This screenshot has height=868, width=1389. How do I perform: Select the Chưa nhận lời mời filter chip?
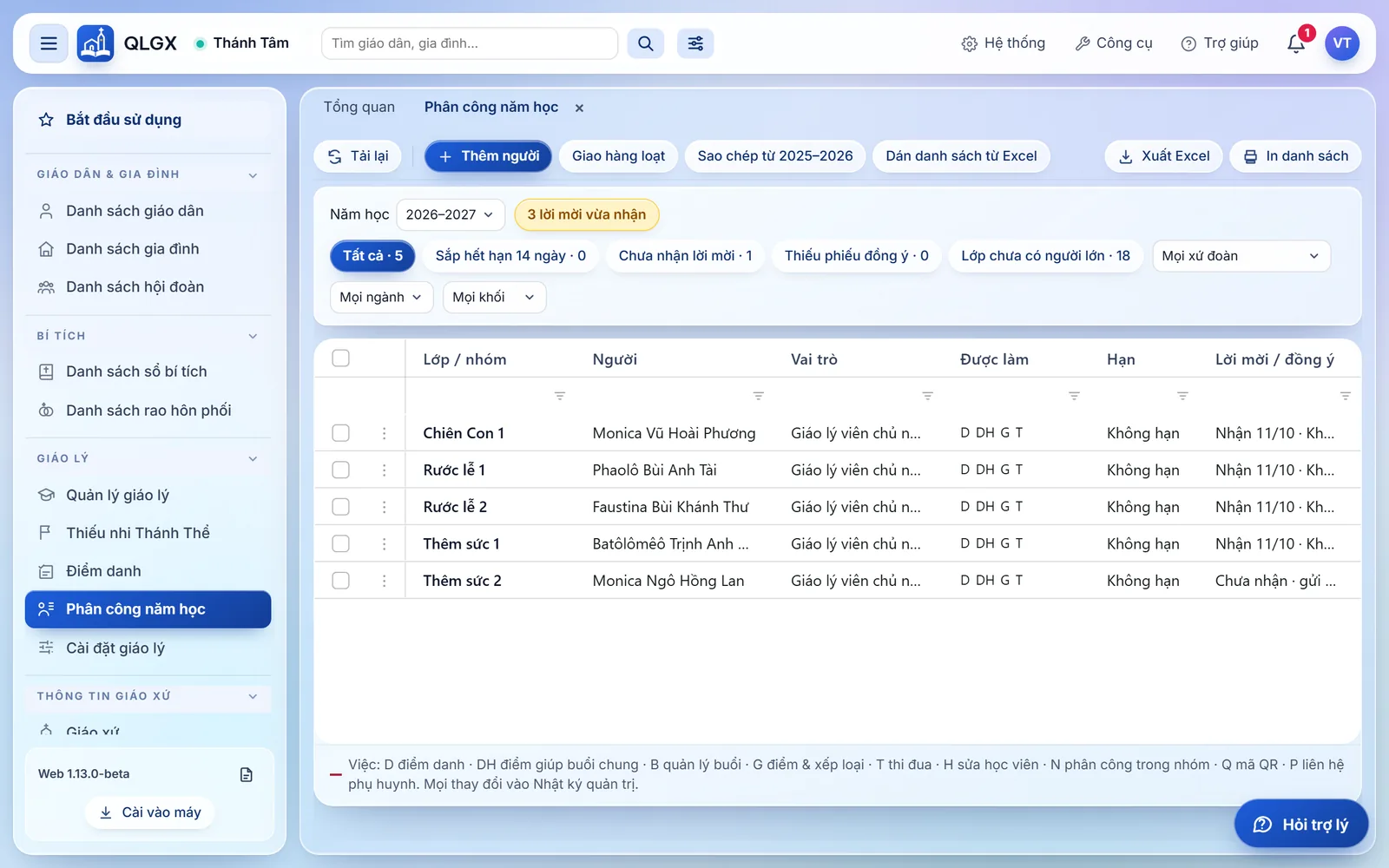[685, 256]
